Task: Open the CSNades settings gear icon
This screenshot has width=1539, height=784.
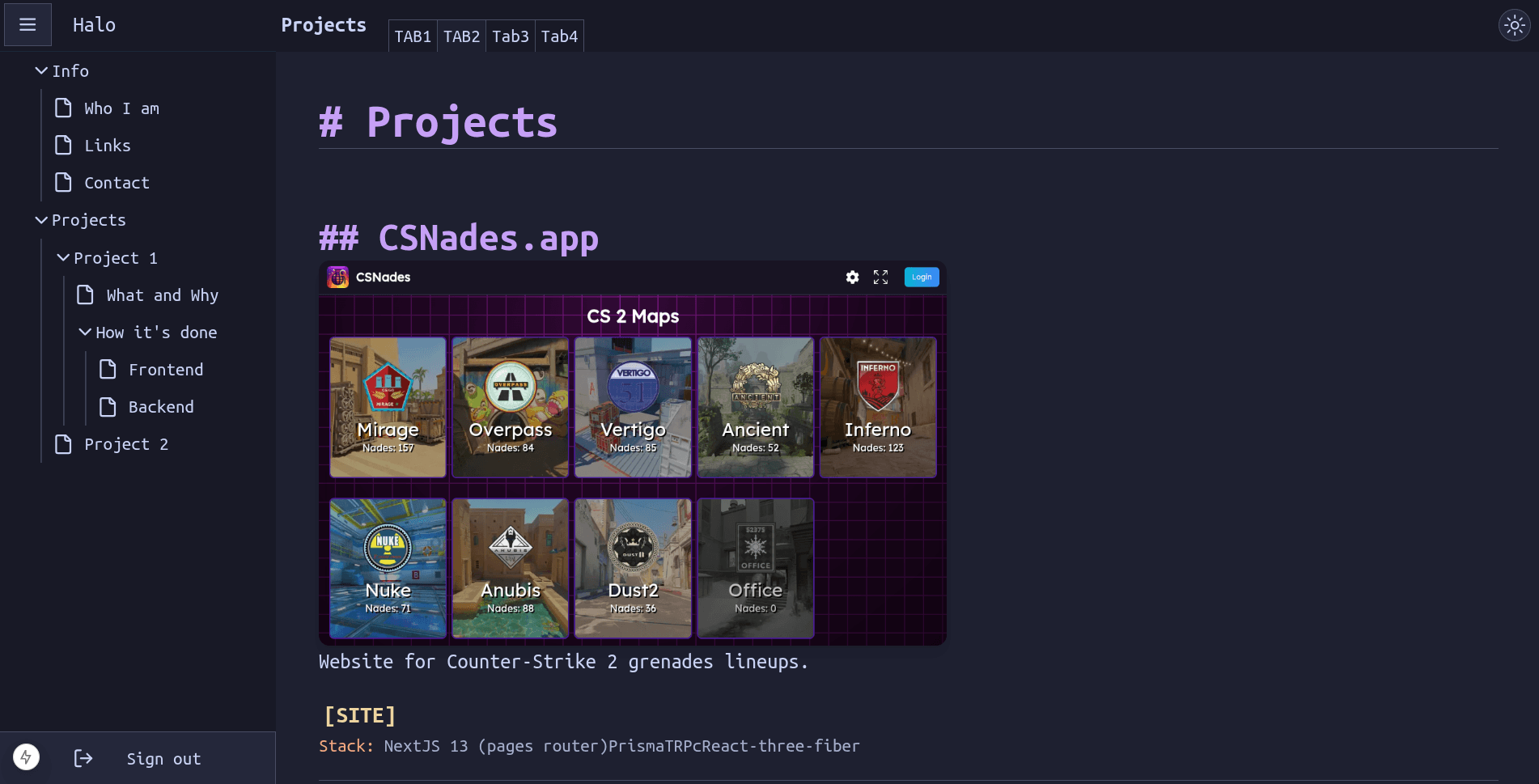Action: (x=852, y=278)
